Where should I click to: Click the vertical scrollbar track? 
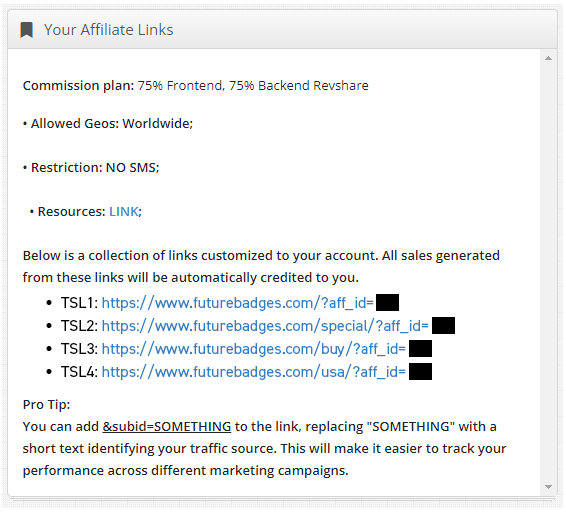(548, 273)
